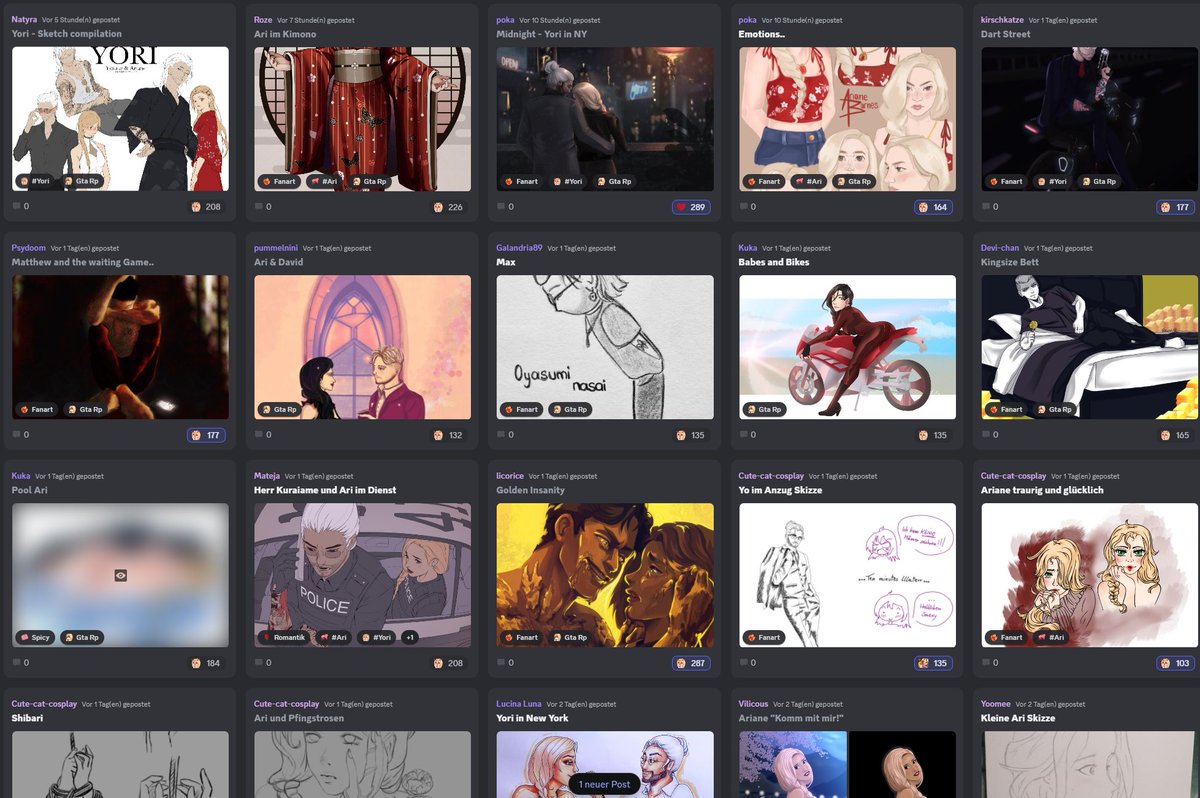This screenshot has width=1200, height=798.
Task: Click the title 'Kleine Ari Skizze'
Action: [1018, 718]
